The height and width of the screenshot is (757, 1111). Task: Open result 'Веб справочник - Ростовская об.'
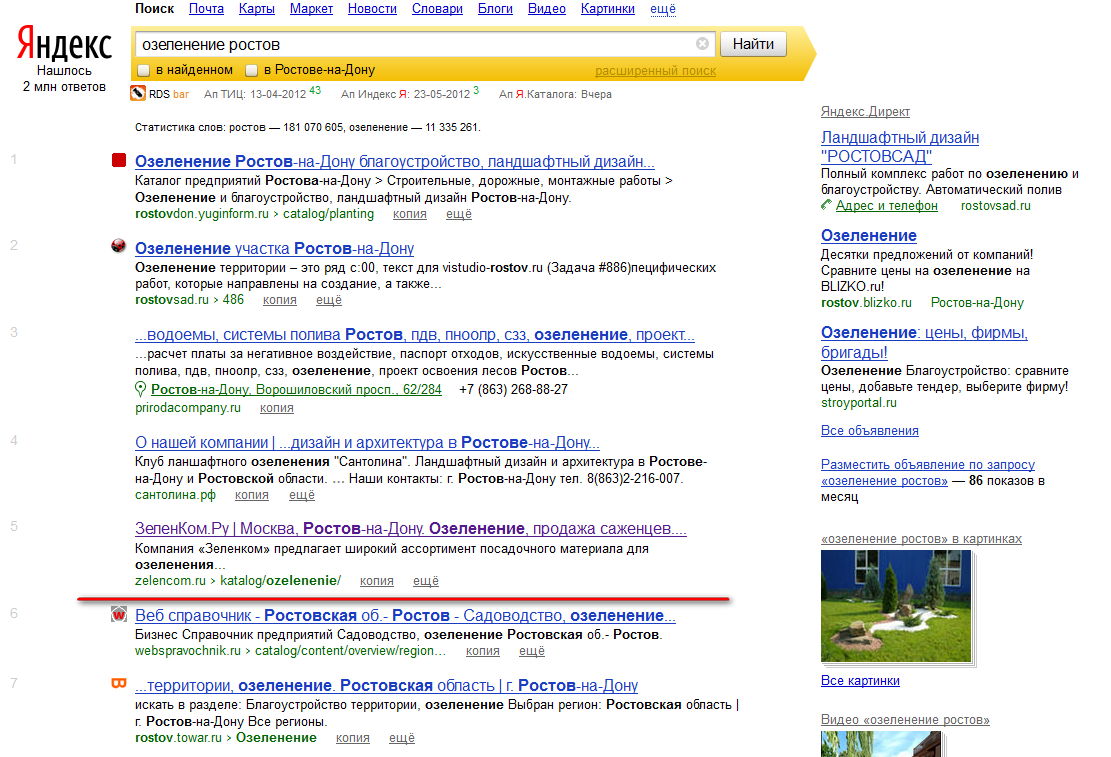pyautogui.click(x=405, y=615)
